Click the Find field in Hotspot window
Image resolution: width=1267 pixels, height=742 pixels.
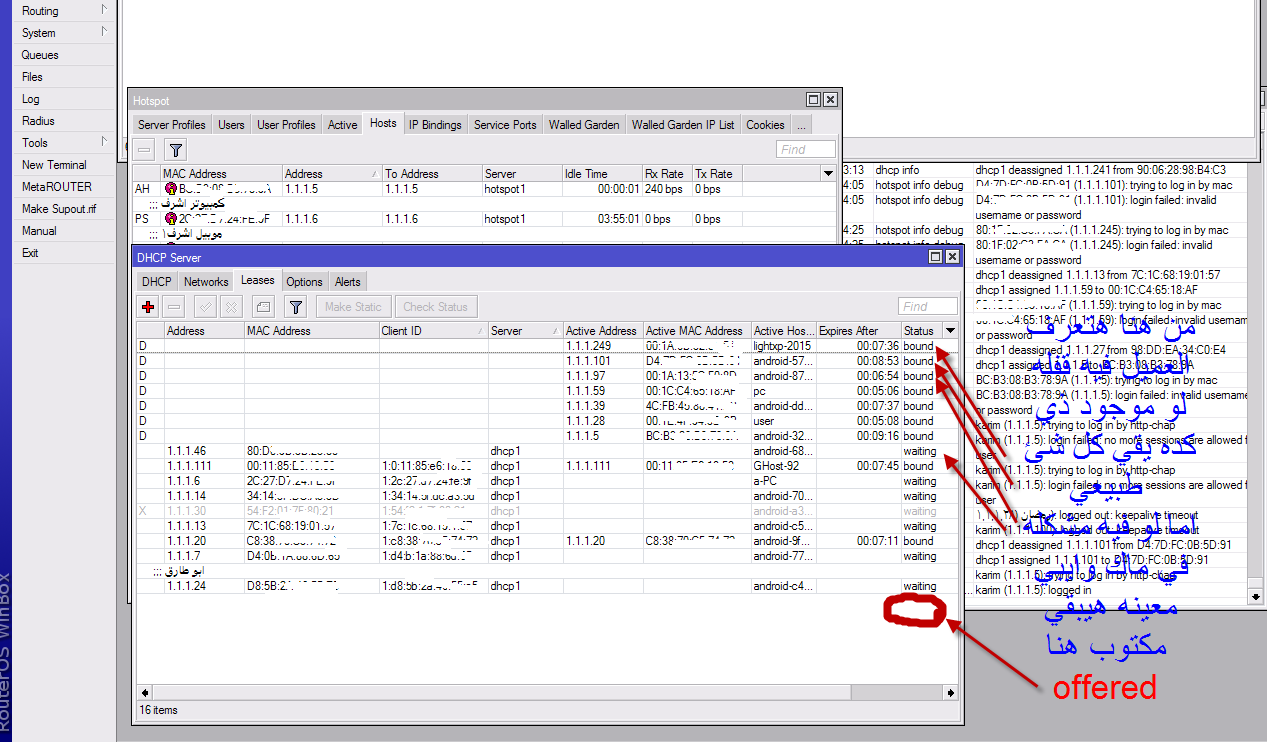coord(805,150)
